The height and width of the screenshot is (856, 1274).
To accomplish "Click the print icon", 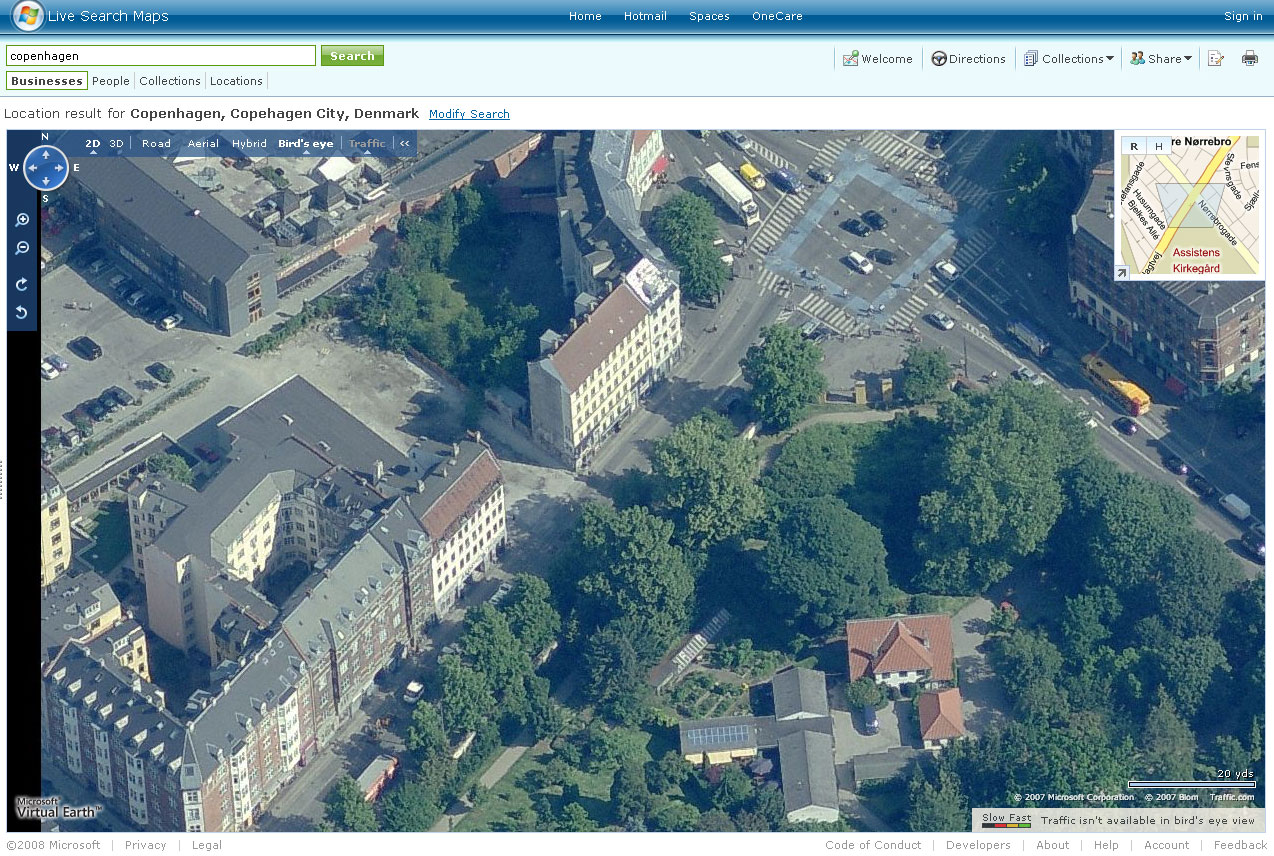I will [x=1249, y=58].
